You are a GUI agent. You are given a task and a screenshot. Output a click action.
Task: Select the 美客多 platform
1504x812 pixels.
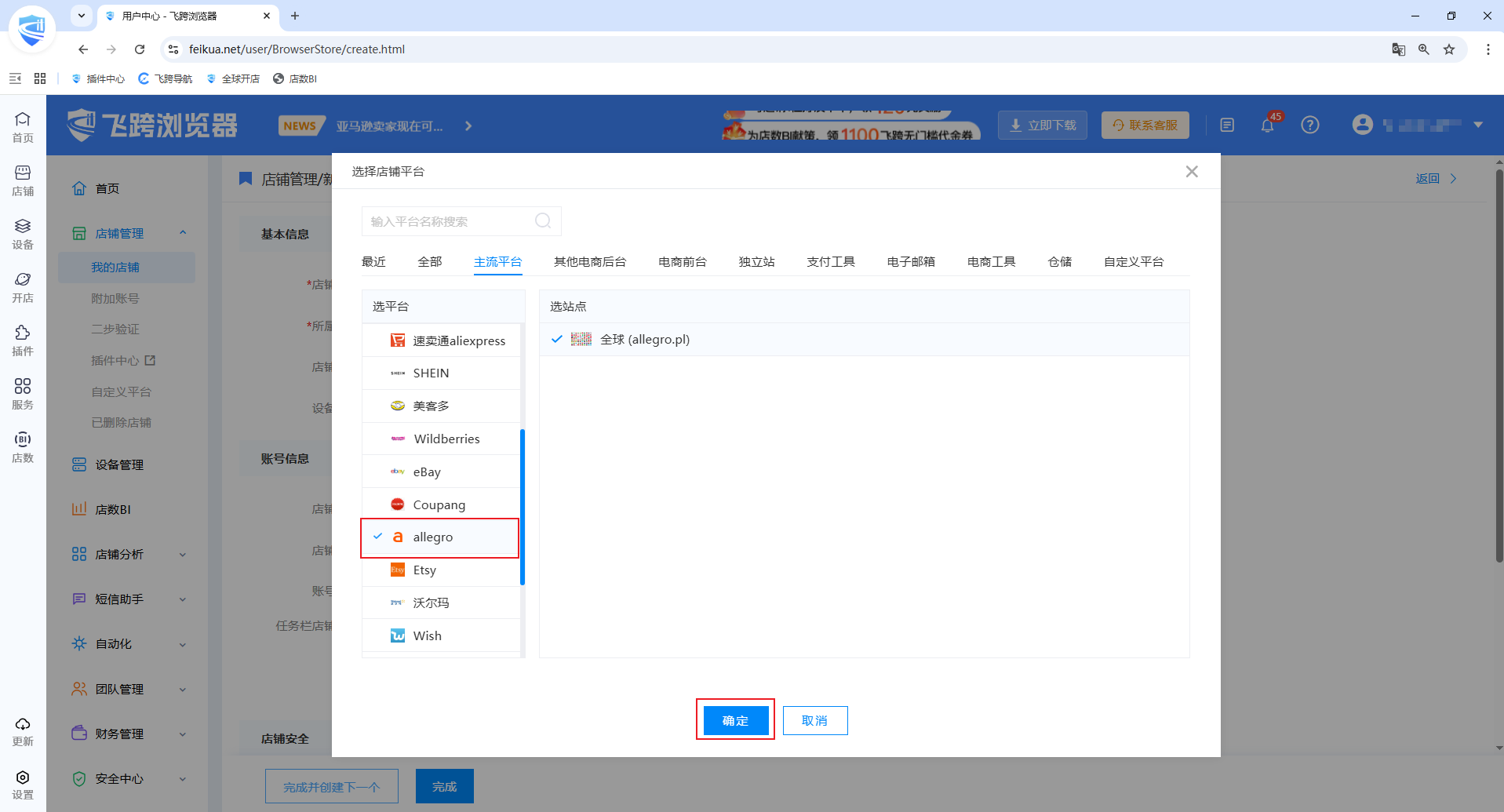point(440,406)
